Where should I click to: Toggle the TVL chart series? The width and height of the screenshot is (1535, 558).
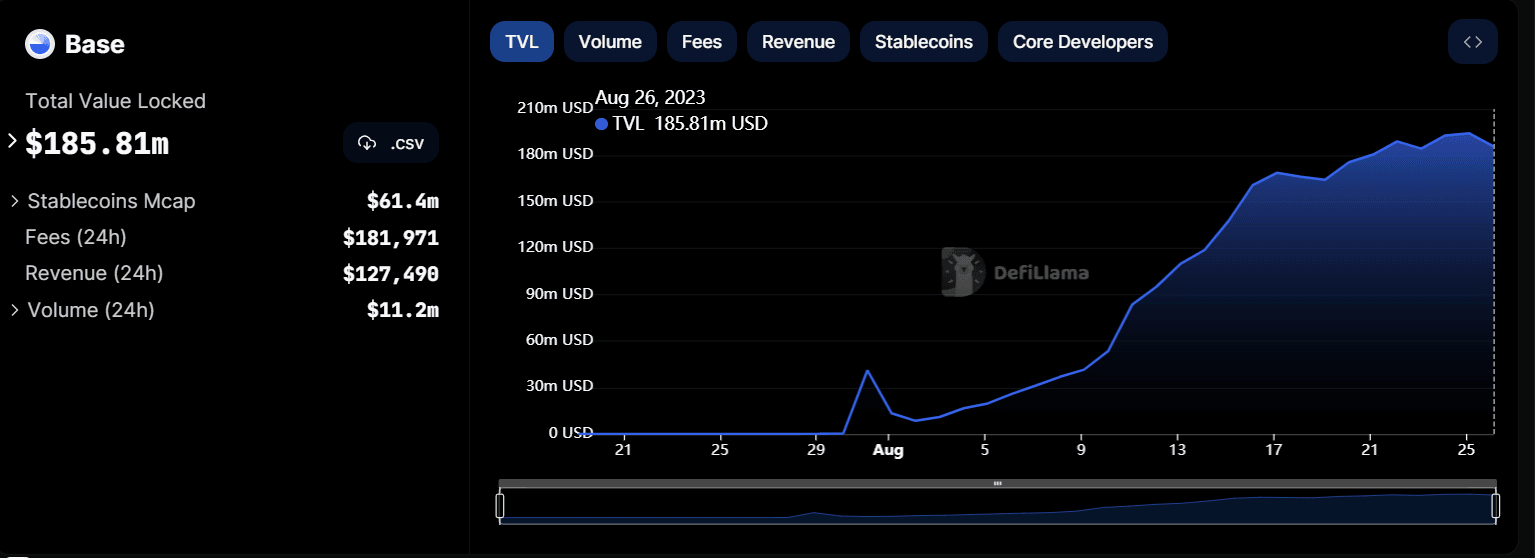(x=521, y=42)
